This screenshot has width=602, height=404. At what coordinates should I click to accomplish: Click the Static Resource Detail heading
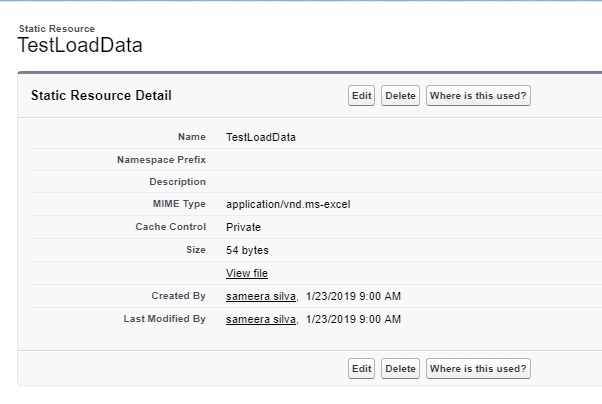[101, 96]
